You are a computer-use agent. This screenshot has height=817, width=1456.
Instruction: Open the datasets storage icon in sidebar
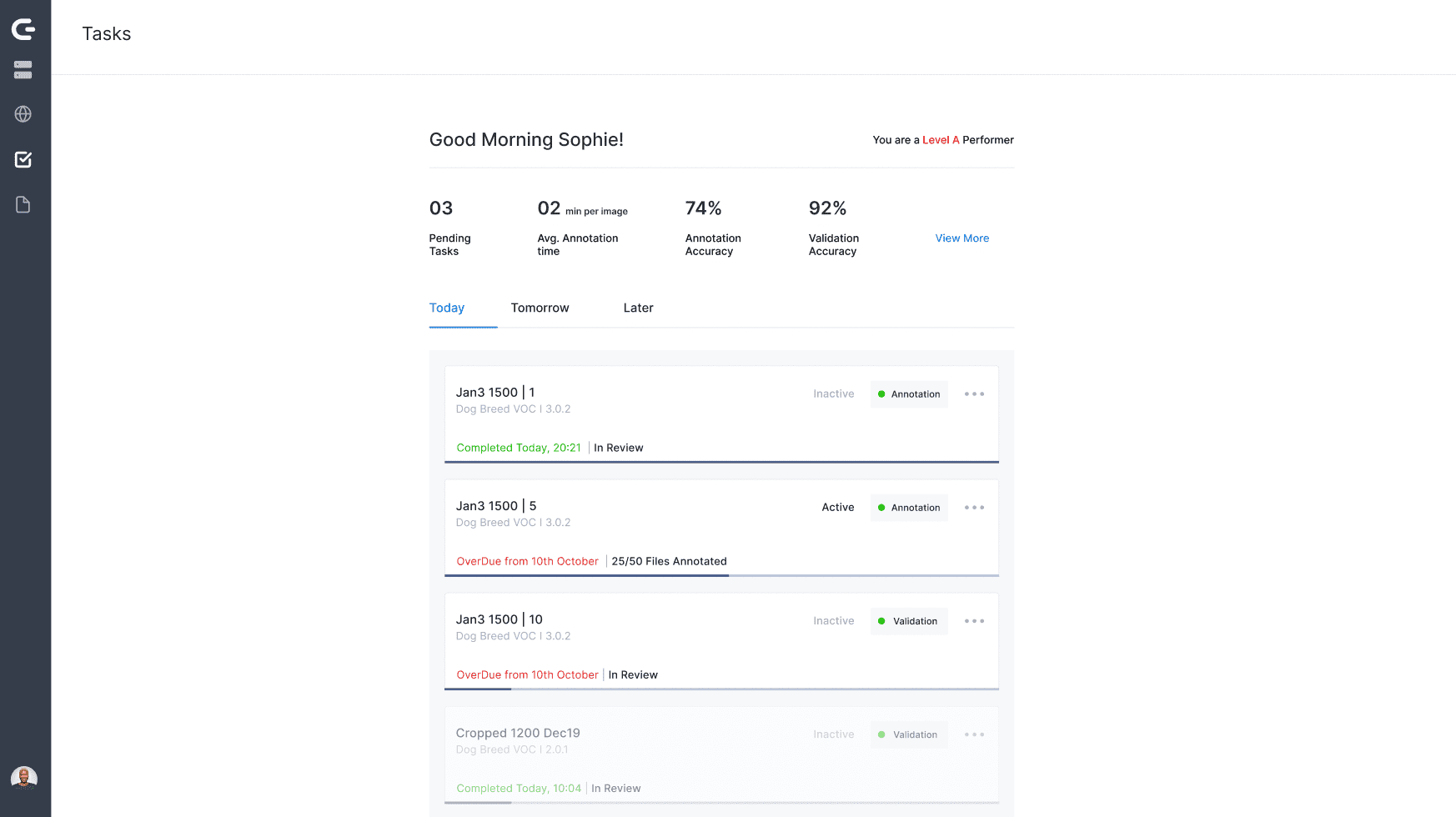pos(23,70)
